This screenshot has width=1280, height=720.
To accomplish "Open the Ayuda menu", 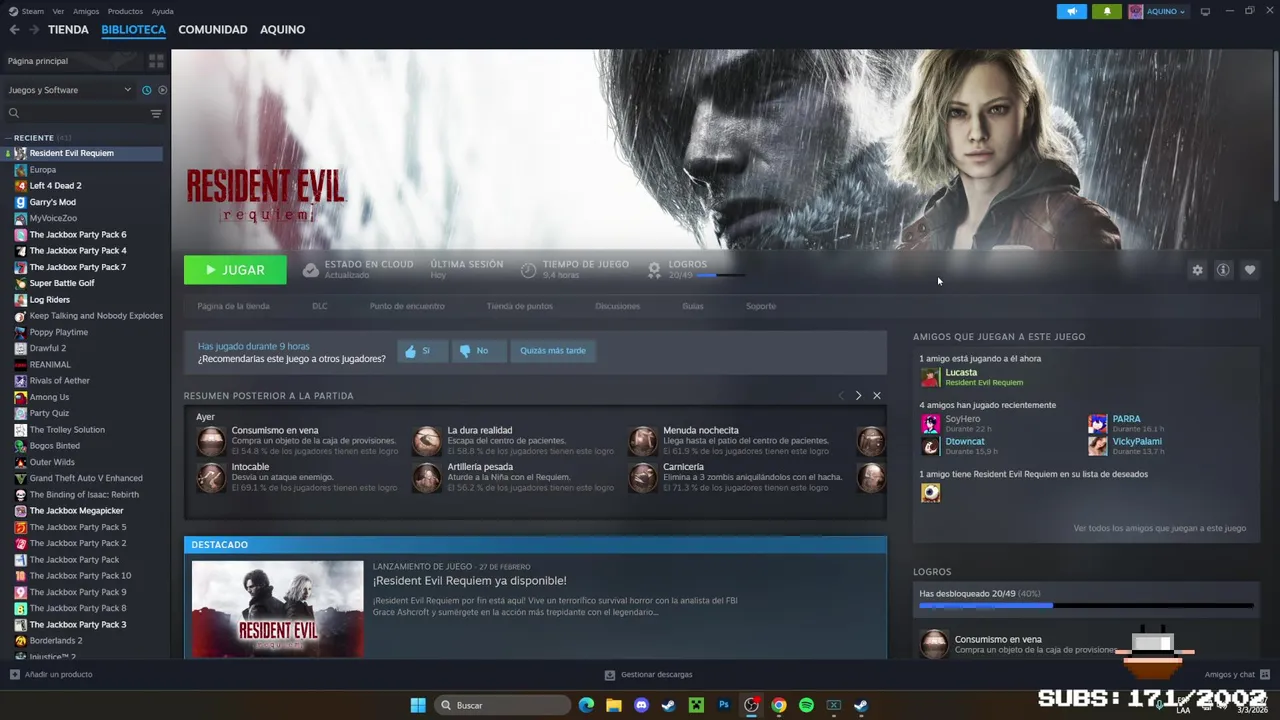I will coord(162,11).
